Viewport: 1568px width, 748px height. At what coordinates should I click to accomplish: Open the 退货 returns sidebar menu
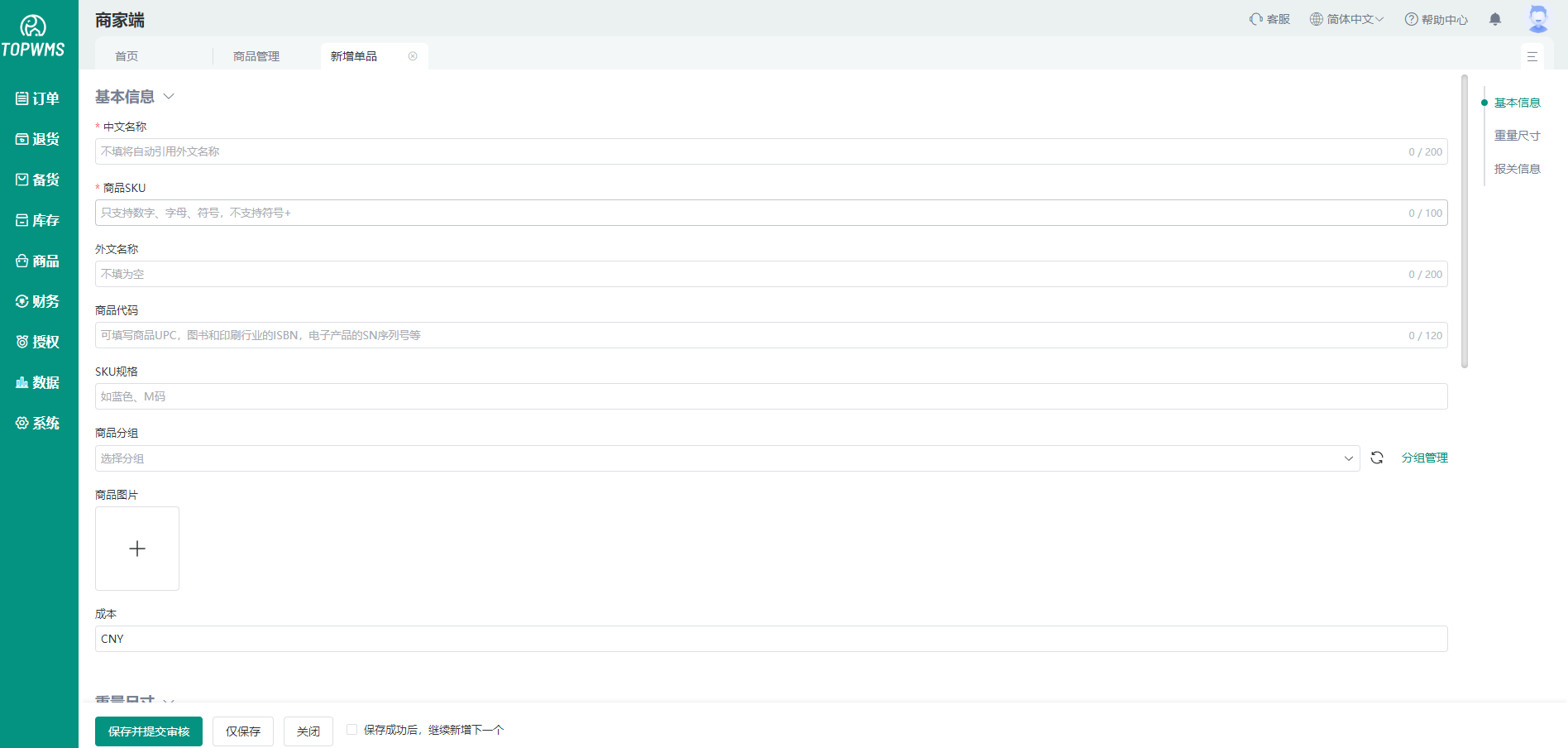point(38,139)
